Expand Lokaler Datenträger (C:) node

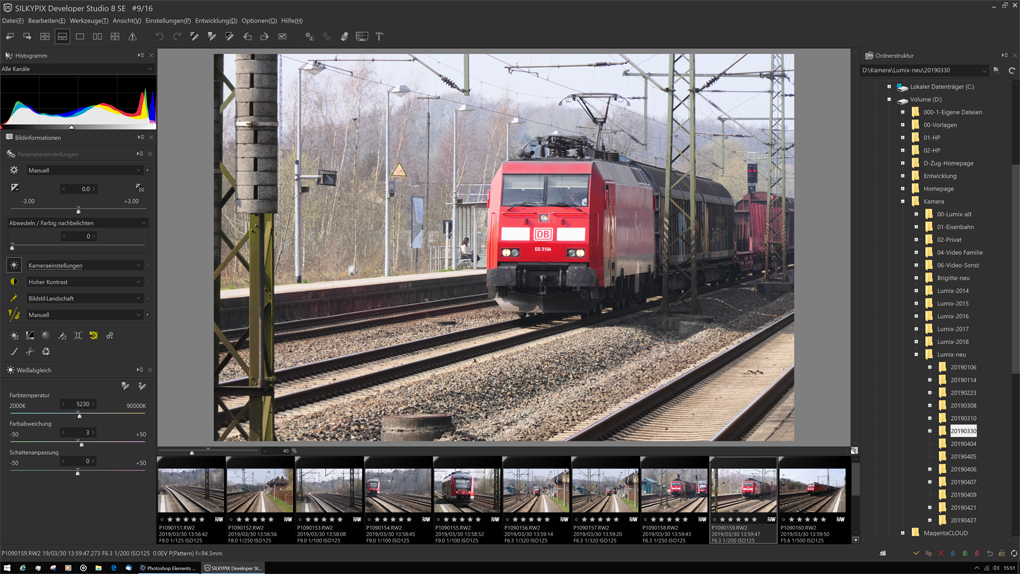(x=889, y=87)
